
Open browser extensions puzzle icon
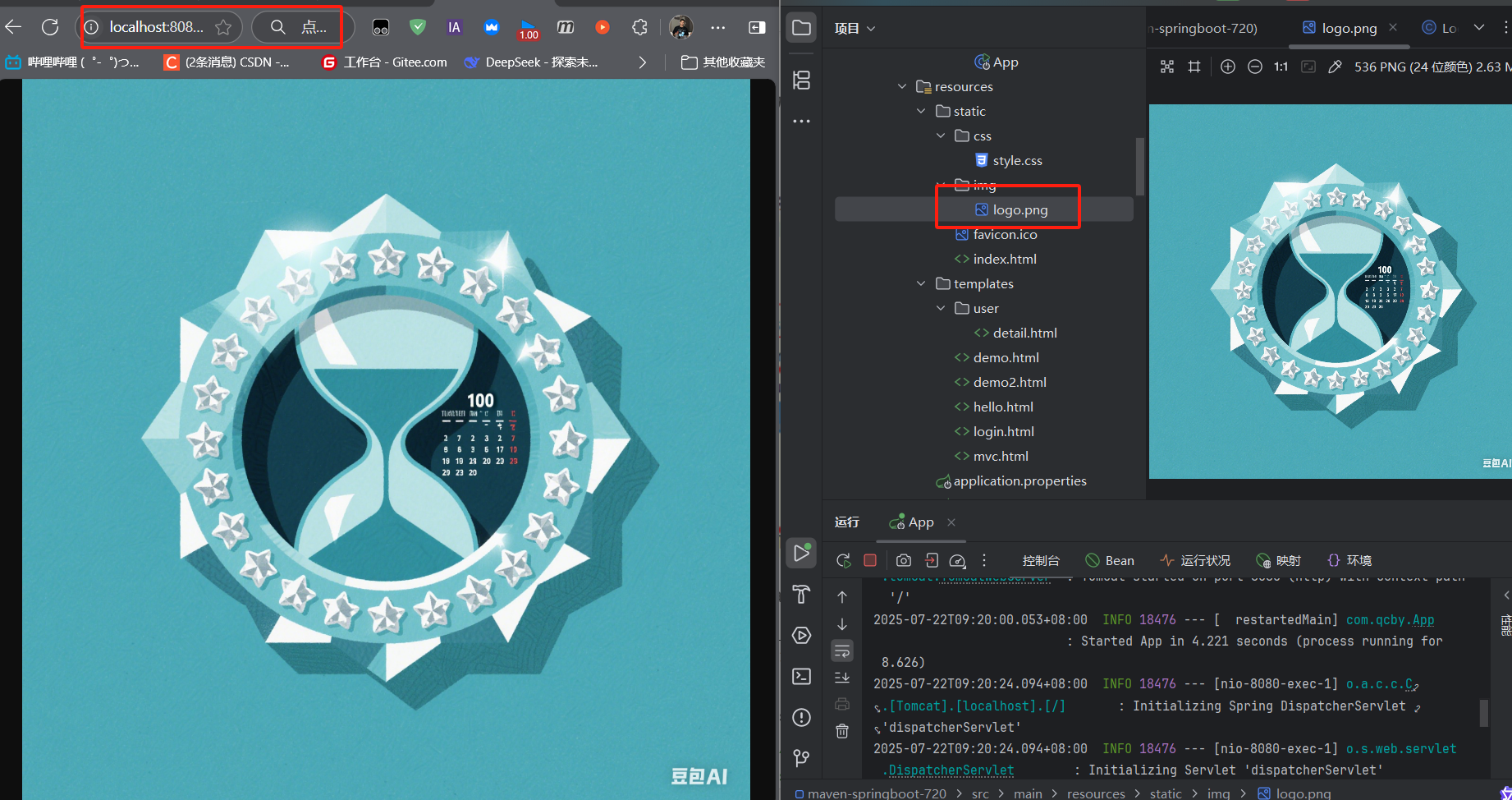point(639,27)
